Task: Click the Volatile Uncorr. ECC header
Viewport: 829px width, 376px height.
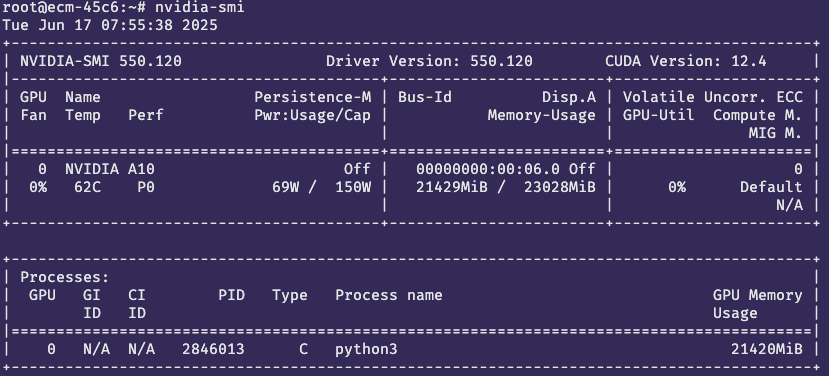Action: click(x=713, y=97)
